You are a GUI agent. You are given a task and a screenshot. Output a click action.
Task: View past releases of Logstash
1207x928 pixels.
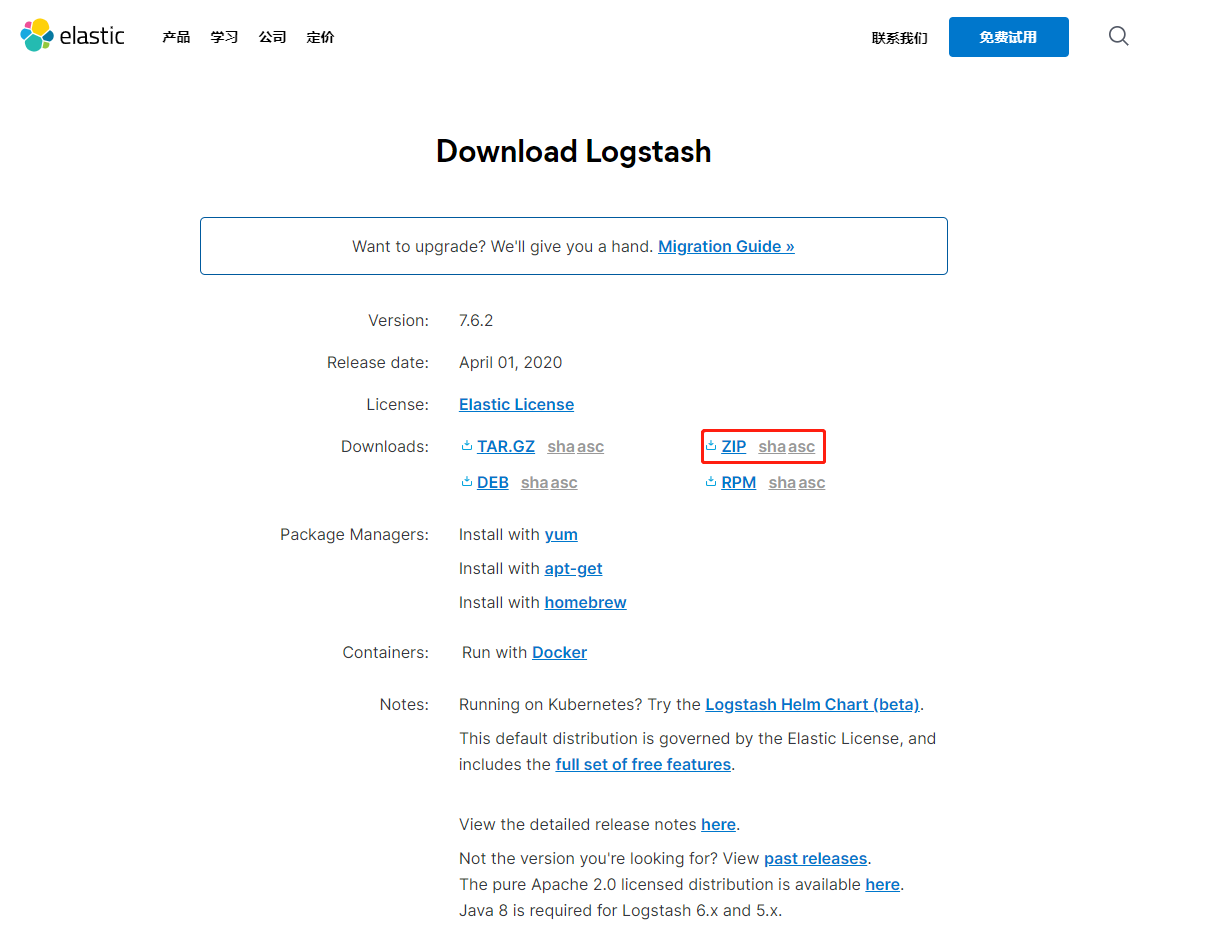(815, 858)
